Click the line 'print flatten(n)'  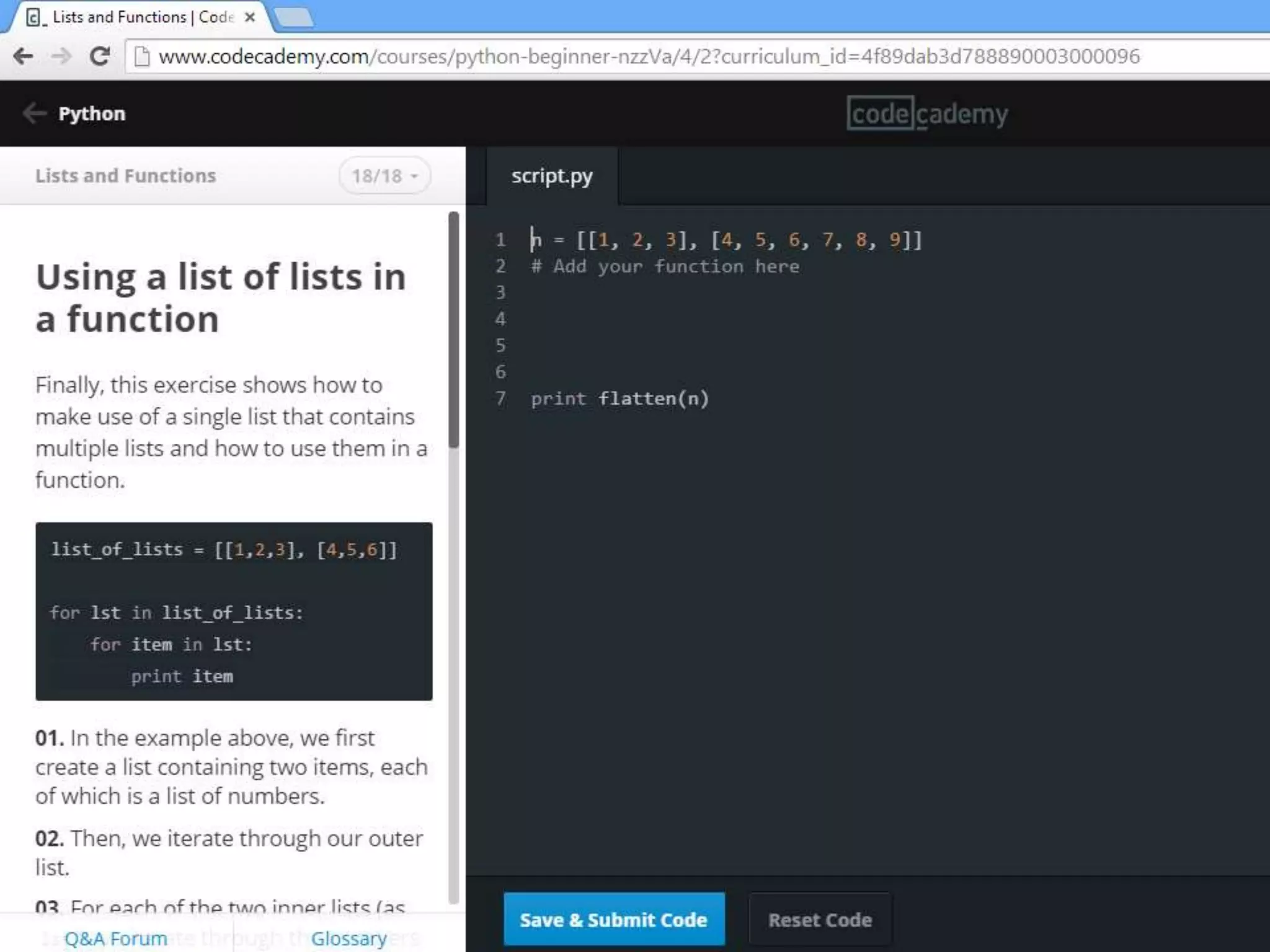[x=619, y=399]
